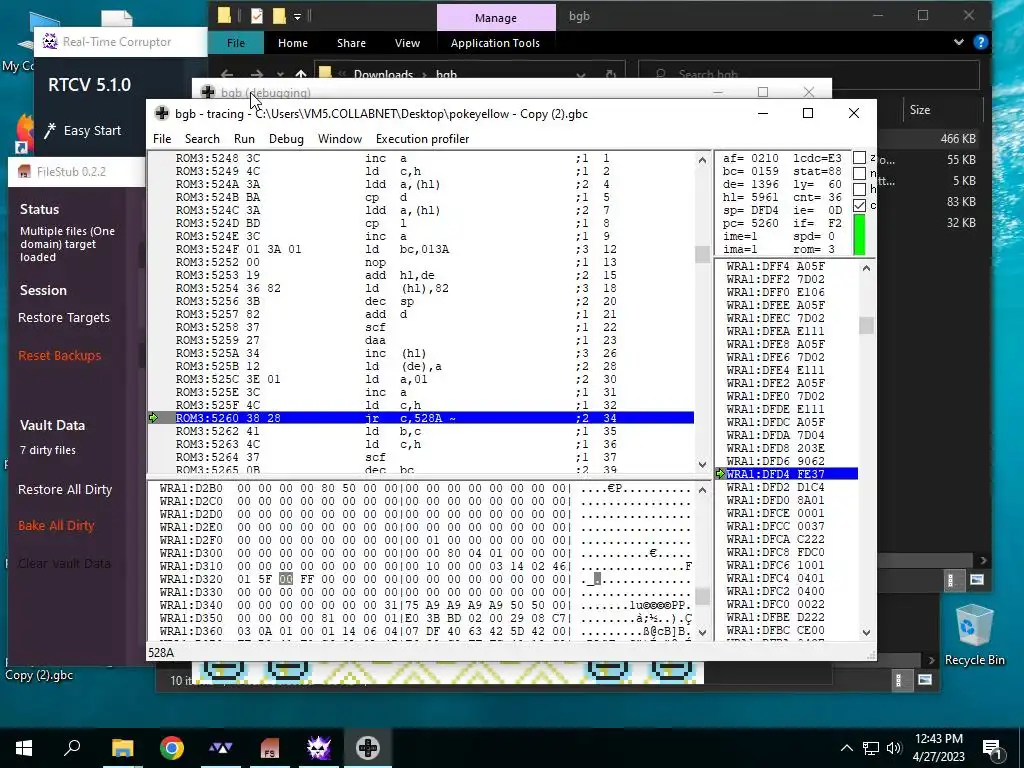Open Home tab in File Explorer ribbon

click(293, 43)
